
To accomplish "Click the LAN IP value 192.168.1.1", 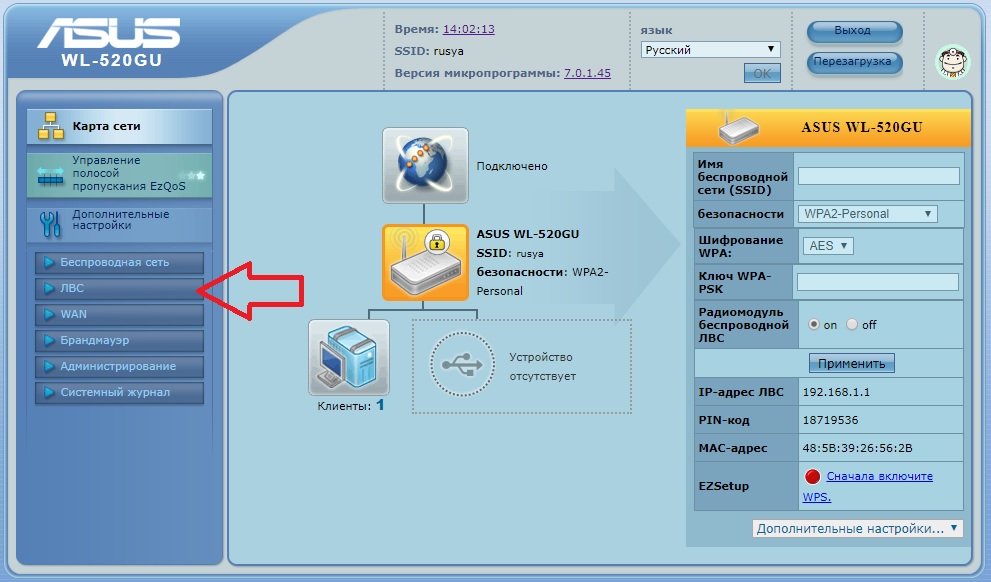I will point(836,392).
